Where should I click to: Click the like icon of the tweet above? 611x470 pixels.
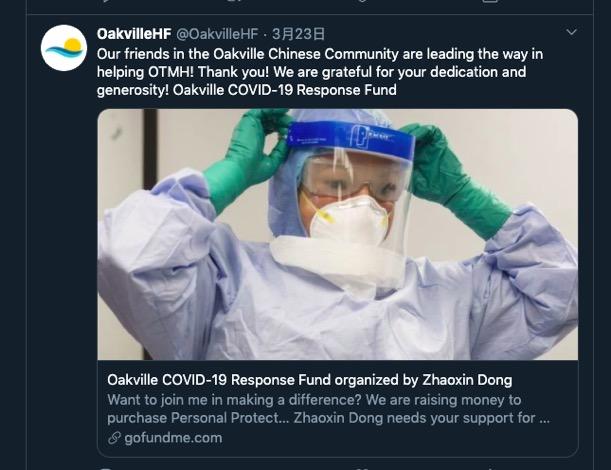point(362,1)
